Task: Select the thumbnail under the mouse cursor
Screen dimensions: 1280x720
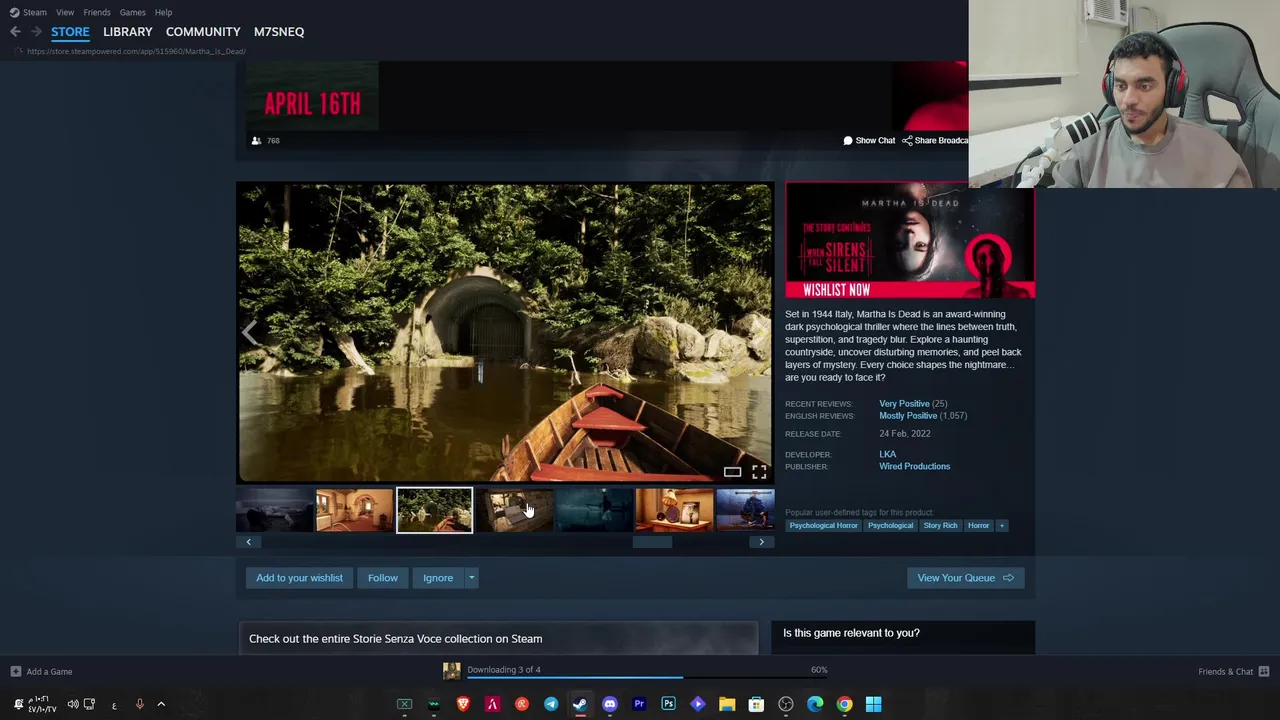Action: coord(514,510)
